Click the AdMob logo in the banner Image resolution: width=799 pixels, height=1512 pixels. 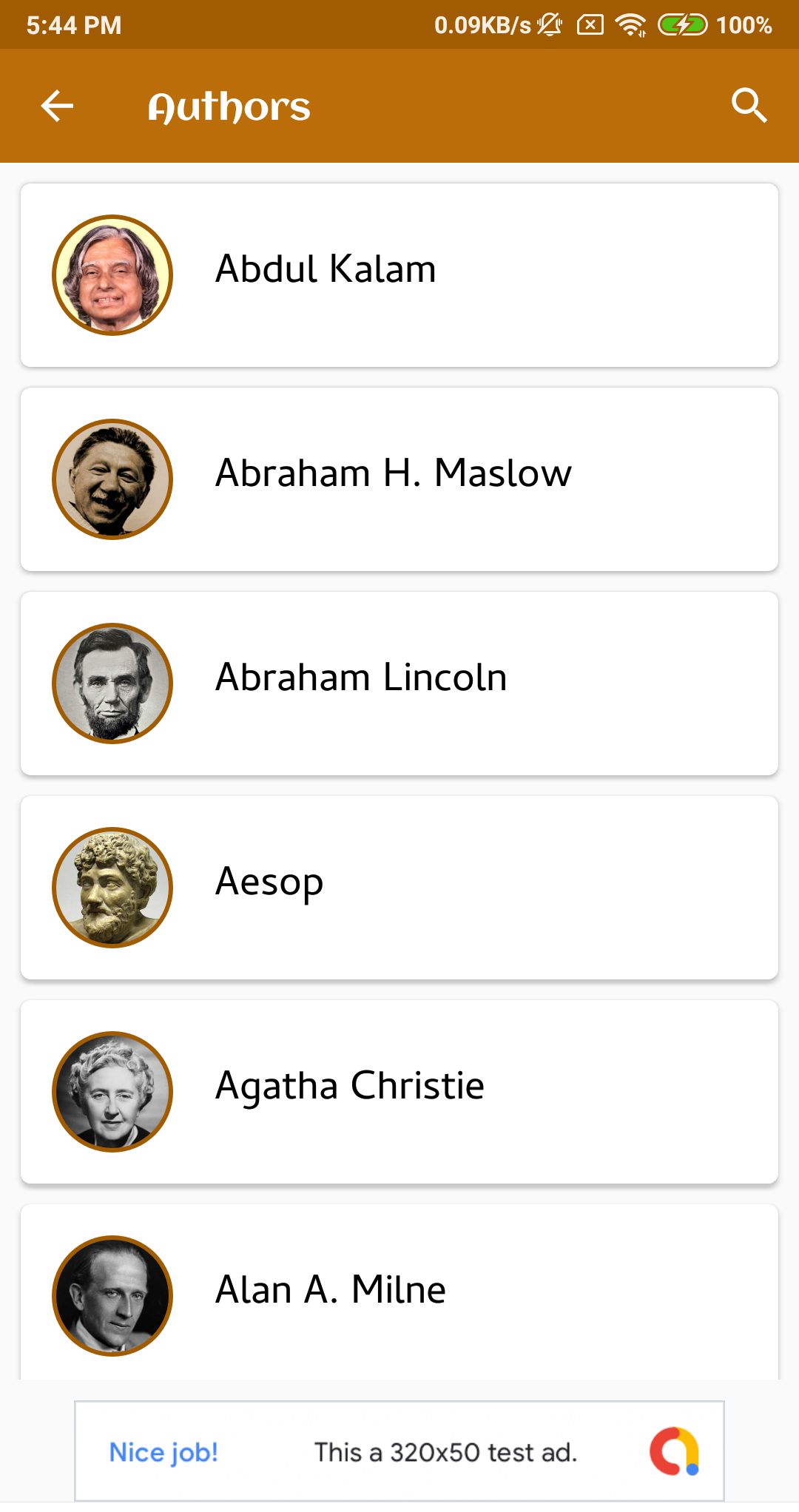pyautogui.click(x=674, y=1451)
